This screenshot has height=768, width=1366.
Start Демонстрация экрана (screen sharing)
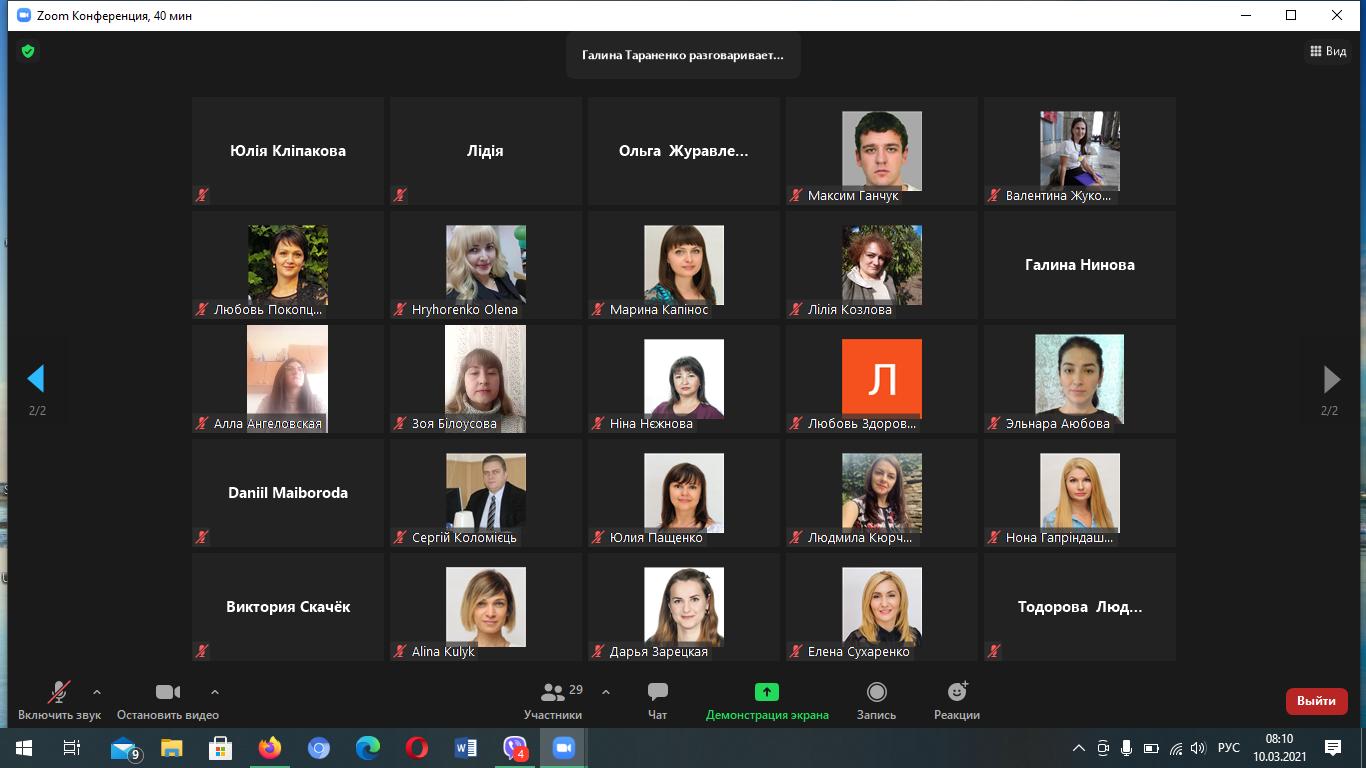click(765, 698)
